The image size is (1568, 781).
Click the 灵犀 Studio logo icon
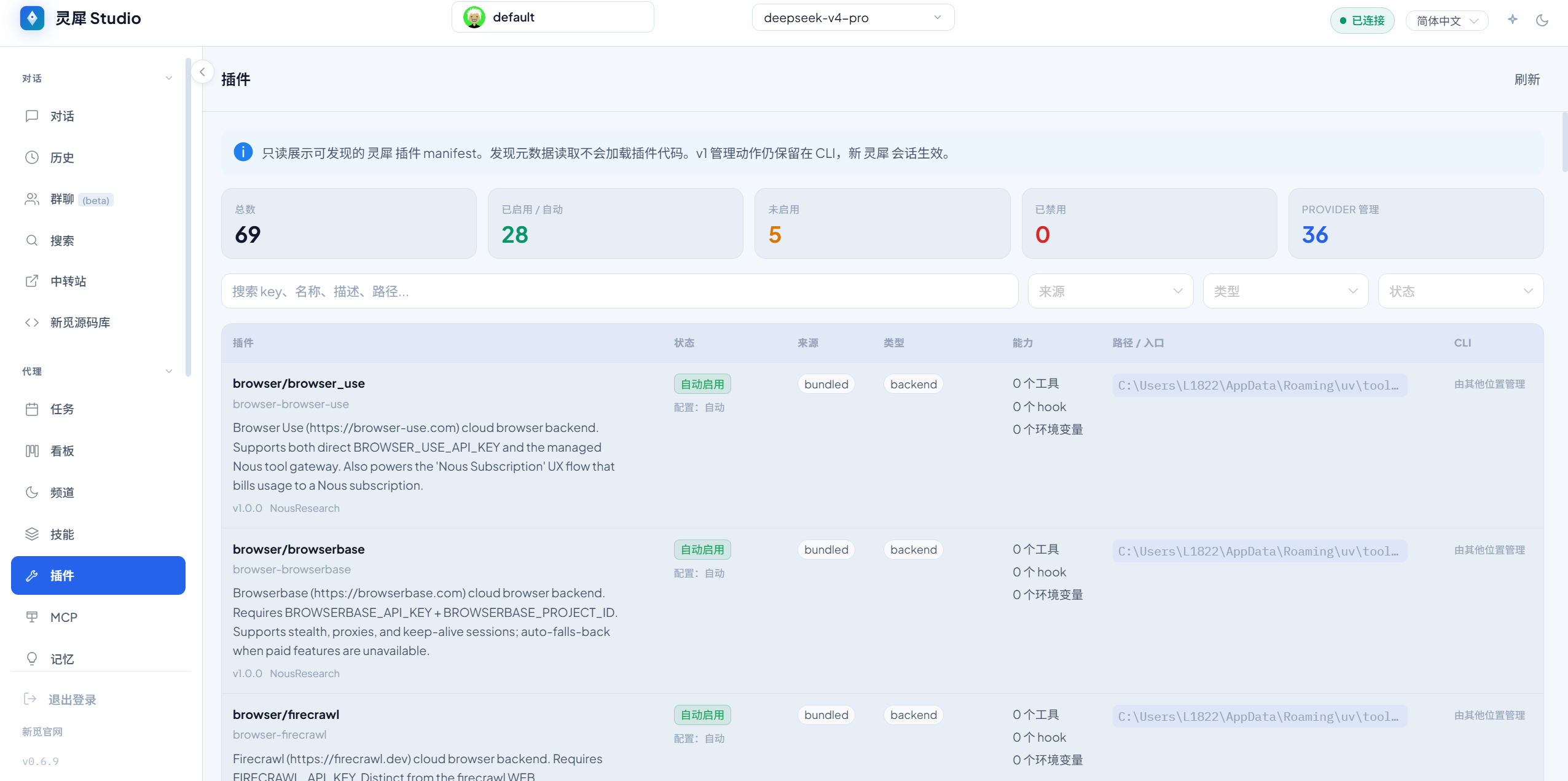click(32, 18)
